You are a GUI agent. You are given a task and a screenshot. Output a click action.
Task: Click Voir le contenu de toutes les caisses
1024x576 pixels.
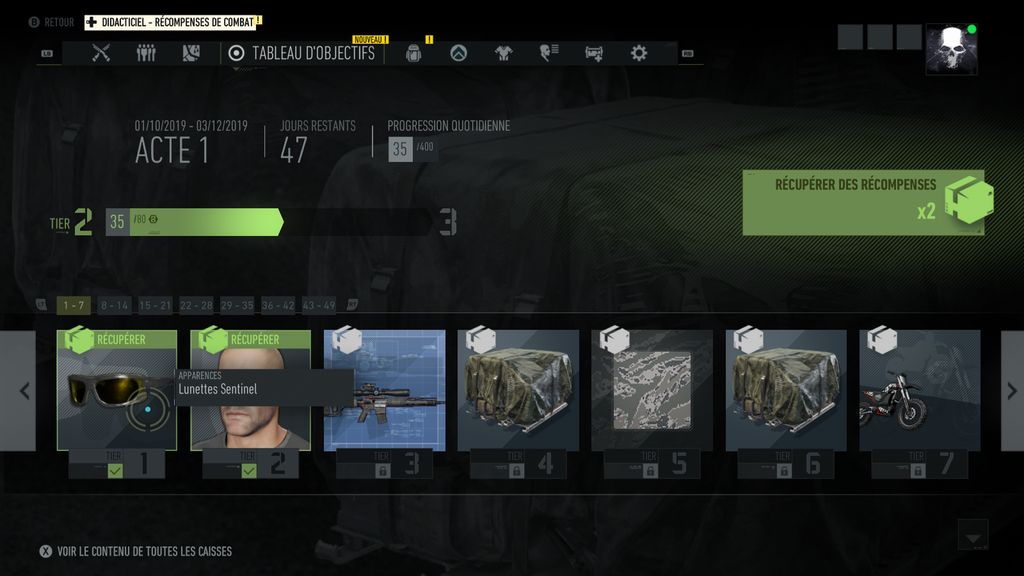(144, 551)
